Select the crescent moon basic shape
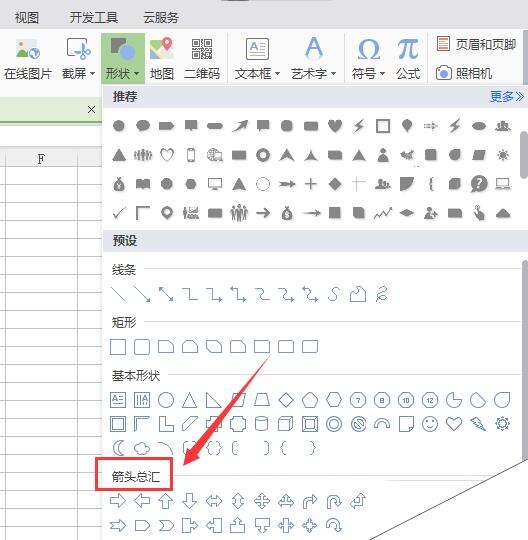Screen dimensions: 528x540 pyautogui.click(x=119, y=448)
